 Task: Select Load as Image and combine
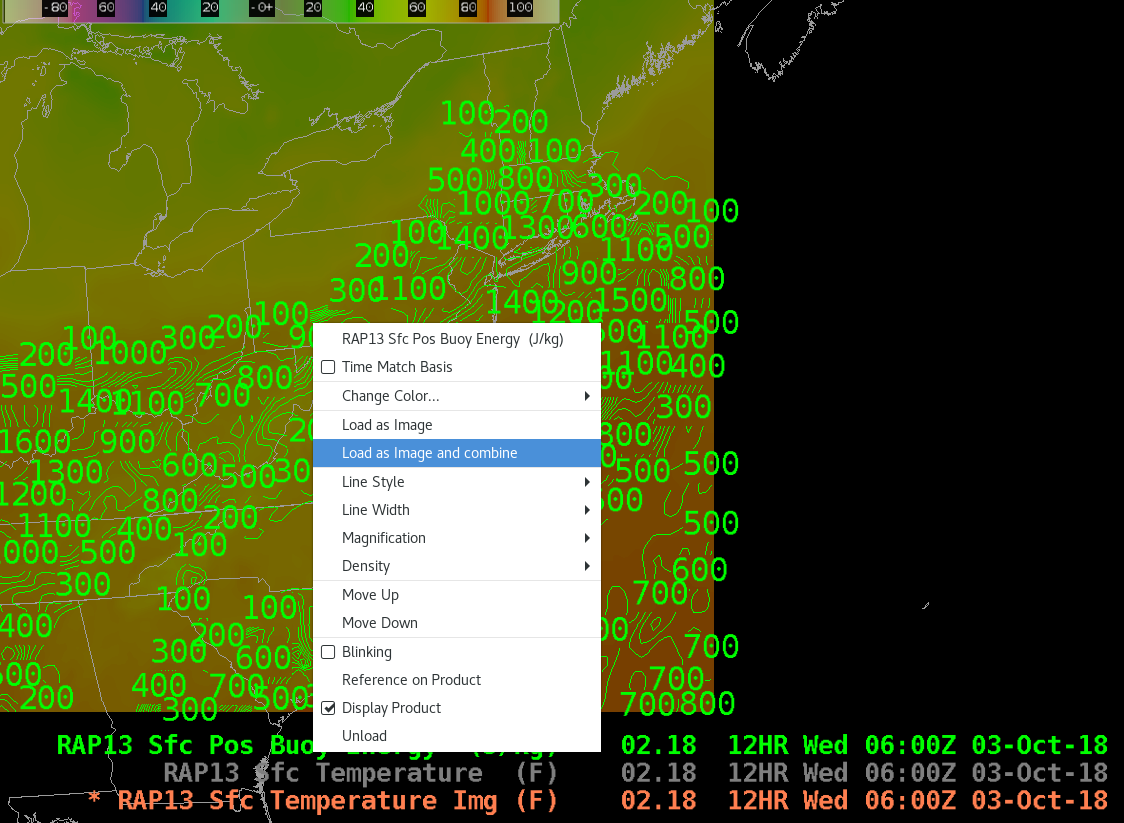(x=457, y=453)
